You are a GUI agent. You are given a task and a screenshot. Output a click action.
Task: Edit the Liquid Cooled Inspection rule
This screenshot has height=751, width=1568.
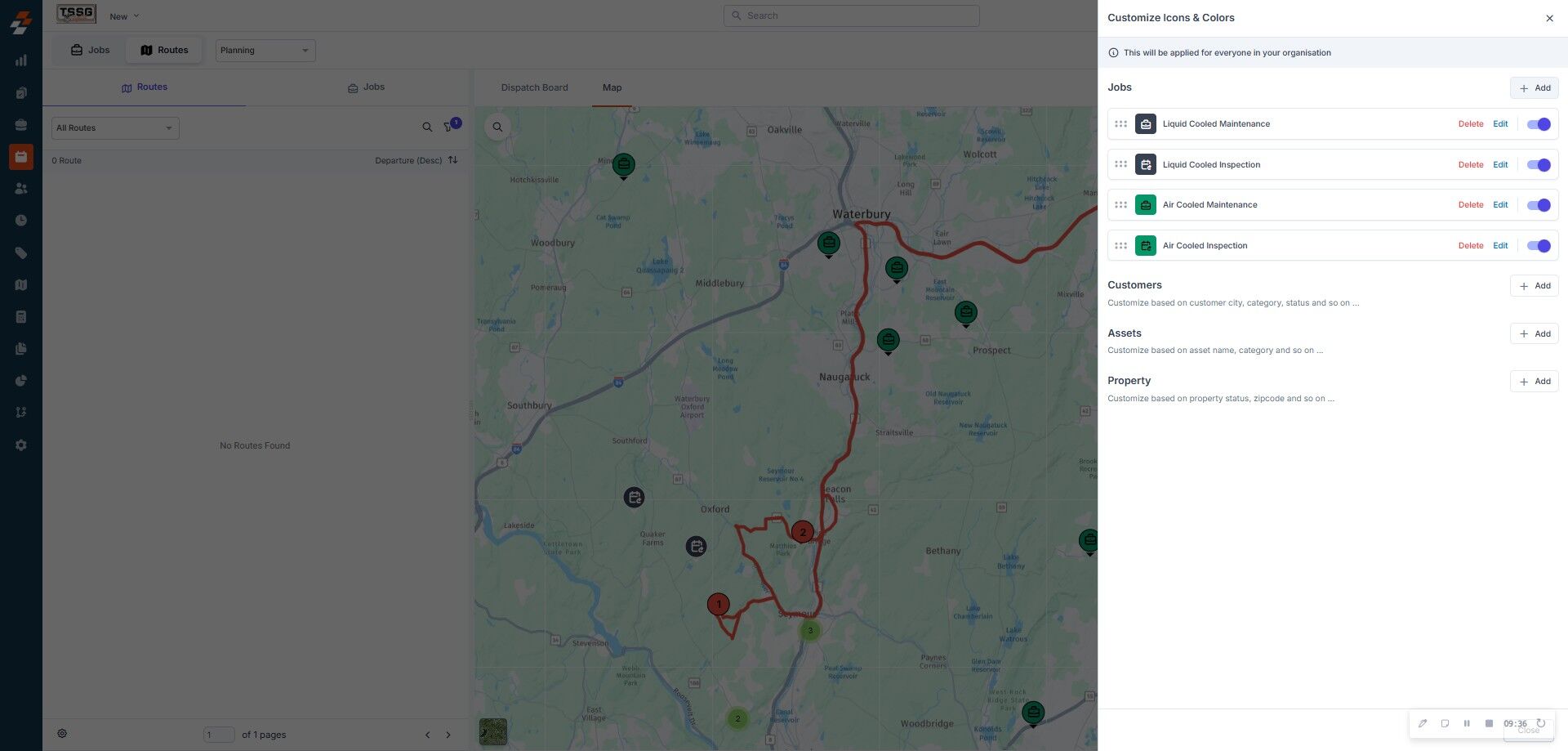pyautogui.click(x=1500, y=165)
